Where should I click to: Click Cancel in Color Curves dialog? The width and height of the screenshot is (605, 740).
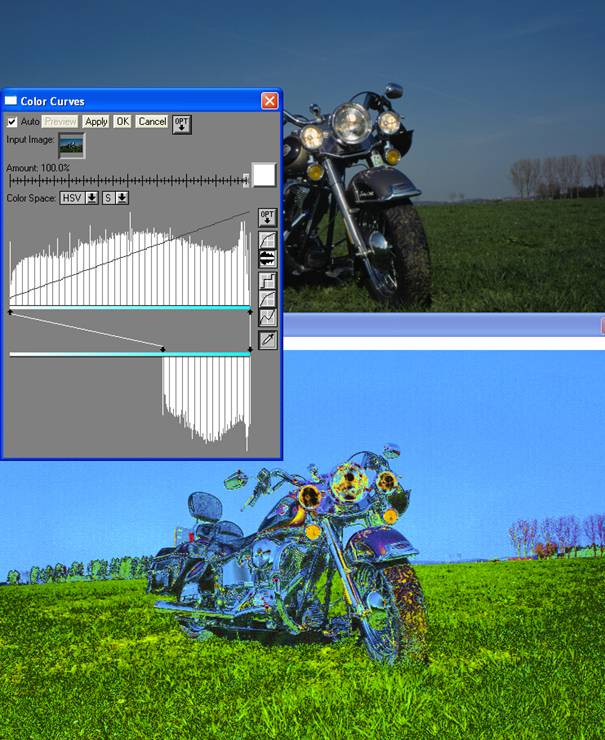tap(152, 122)
